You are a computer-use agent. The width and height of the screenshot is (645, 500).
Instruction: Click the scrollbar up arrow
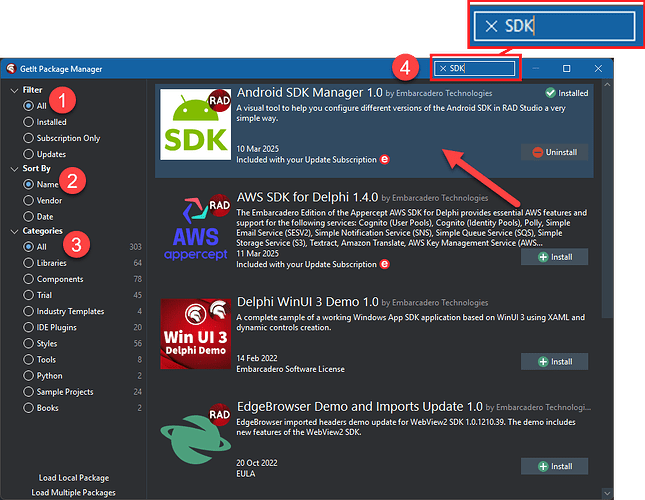coord(607,84)
